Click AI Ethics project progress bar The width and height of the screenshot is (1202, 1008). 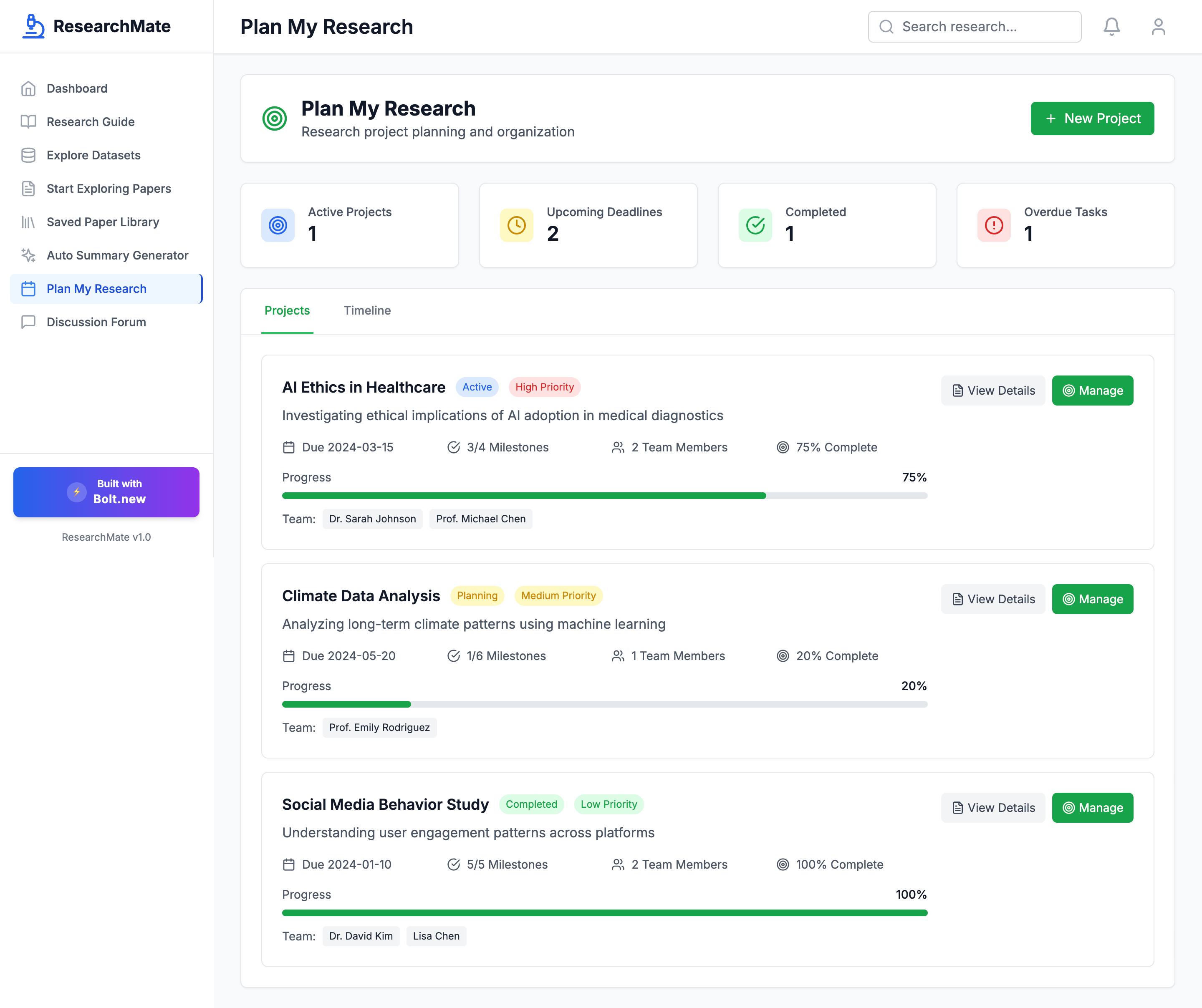click(604, 495)
